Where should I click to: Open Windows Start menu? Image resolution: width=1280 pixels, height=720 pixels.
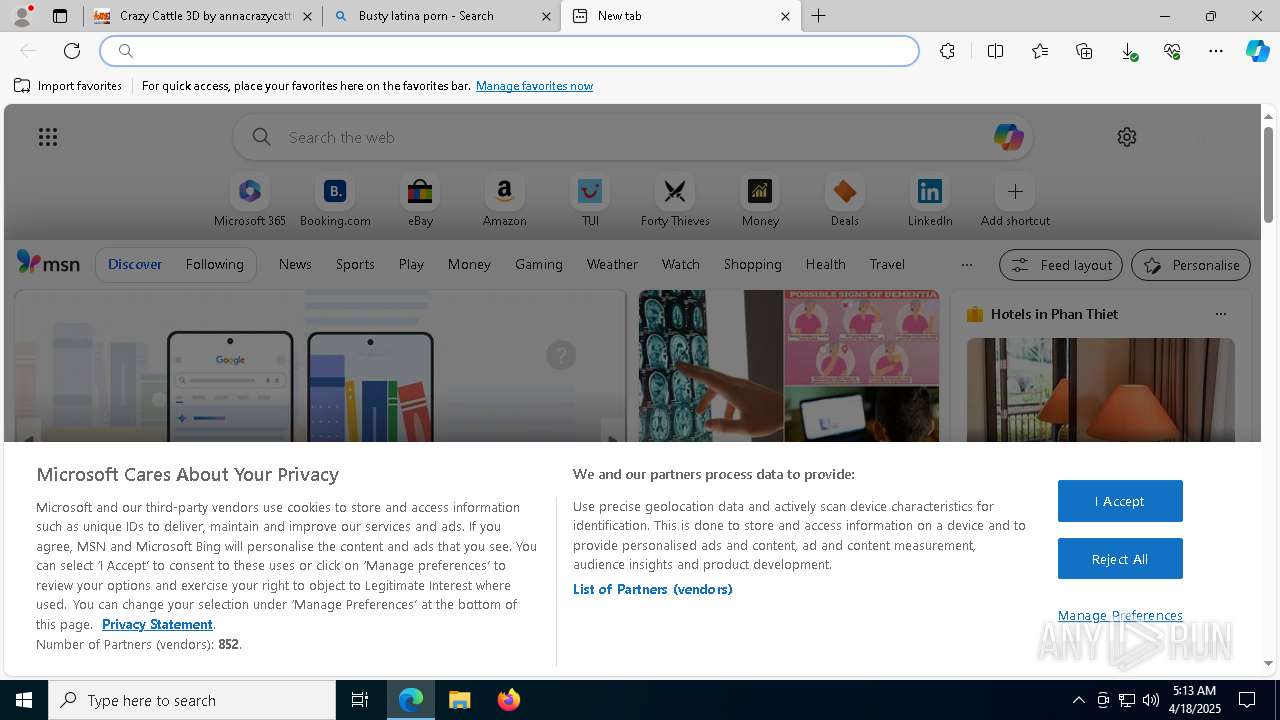(x=24, y=700)
